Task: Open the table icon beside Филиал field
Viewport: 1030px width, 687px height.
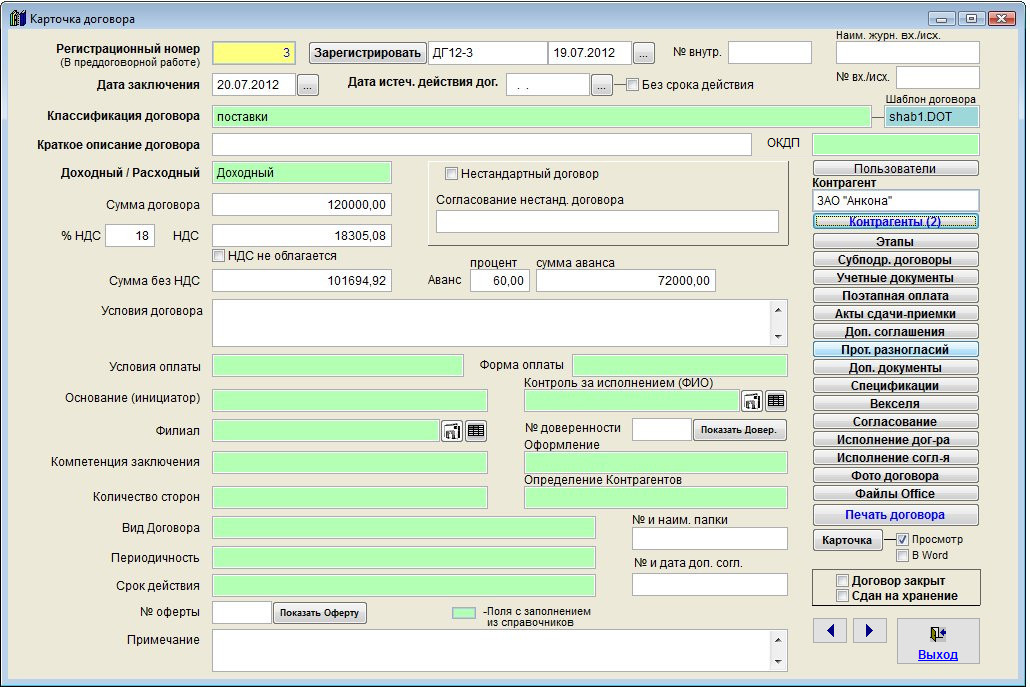Action: pos(476,431)
